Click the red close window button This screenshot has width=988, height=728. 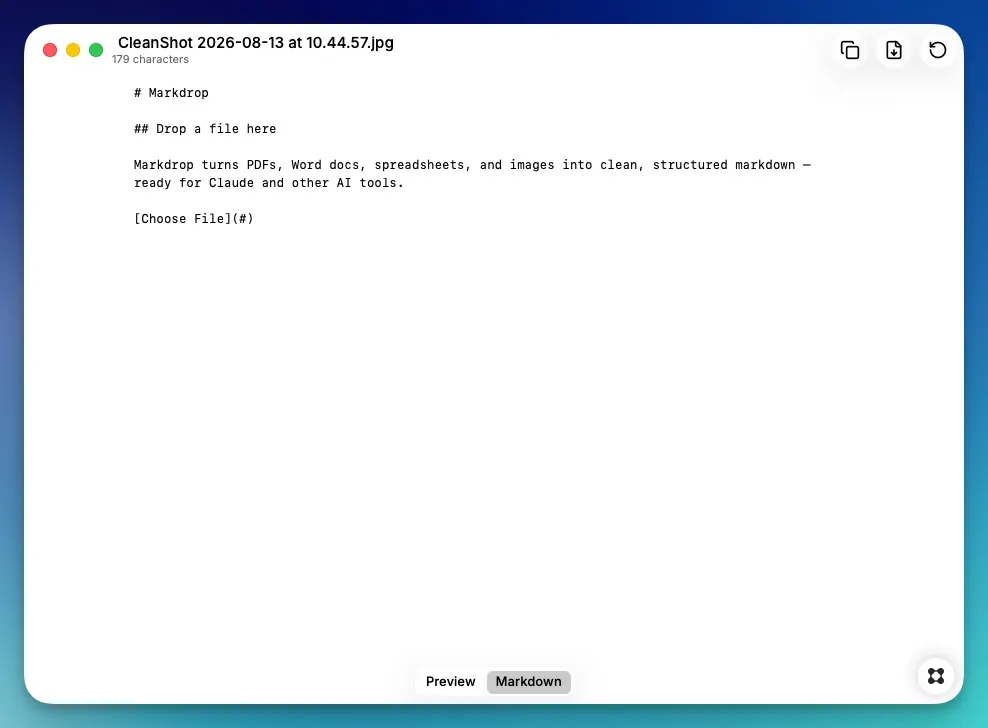point(50,50)
